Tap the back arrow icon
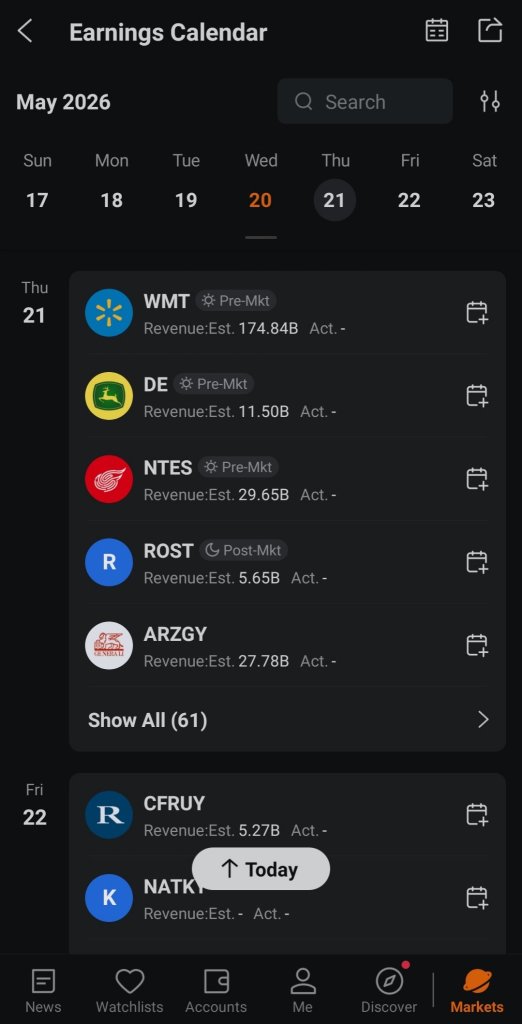 coord(25,31)
